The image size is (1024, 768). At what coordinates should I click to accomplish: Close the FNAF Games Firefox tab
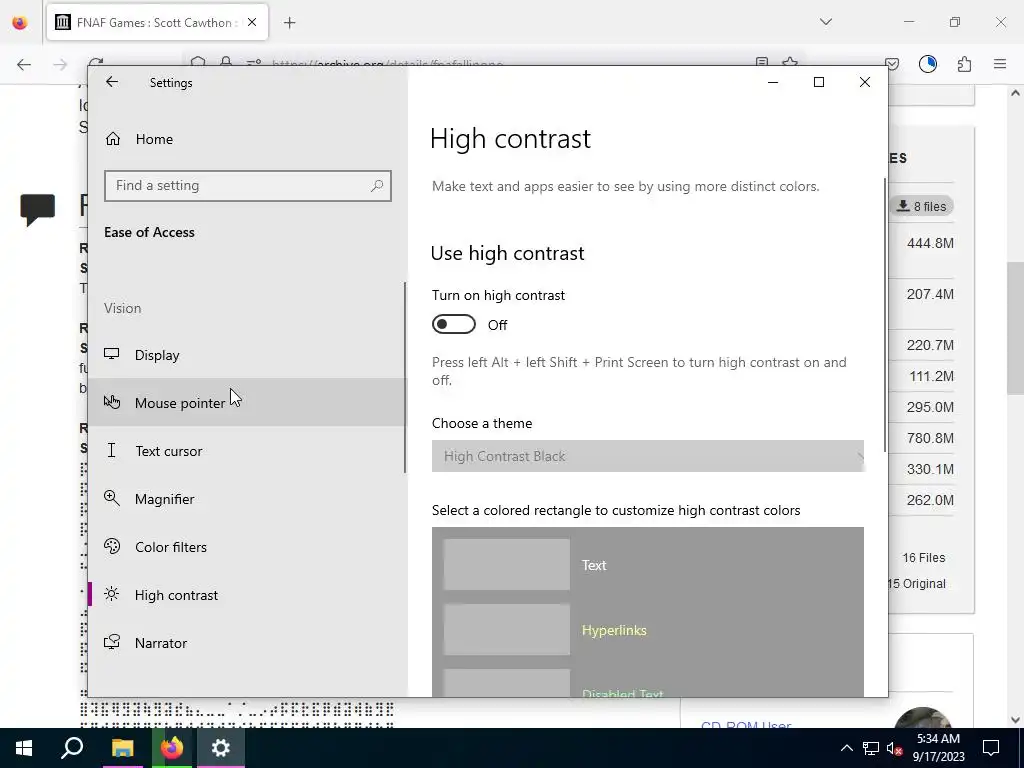252,22
